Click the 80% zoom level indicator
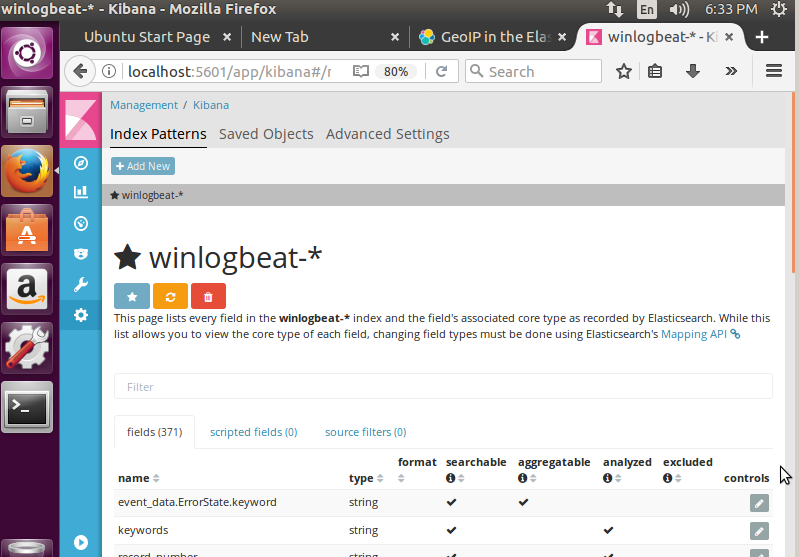799x557 pixels. pos(396,71)
